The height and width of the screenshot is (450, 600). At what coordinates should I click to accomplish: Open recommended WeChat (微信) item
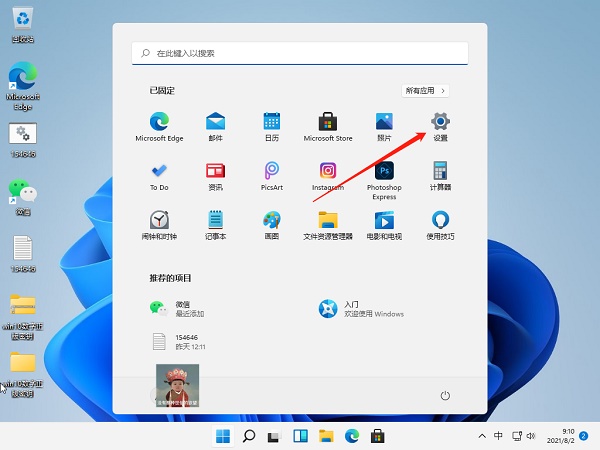pyautogui.click(x=176, y=308)
